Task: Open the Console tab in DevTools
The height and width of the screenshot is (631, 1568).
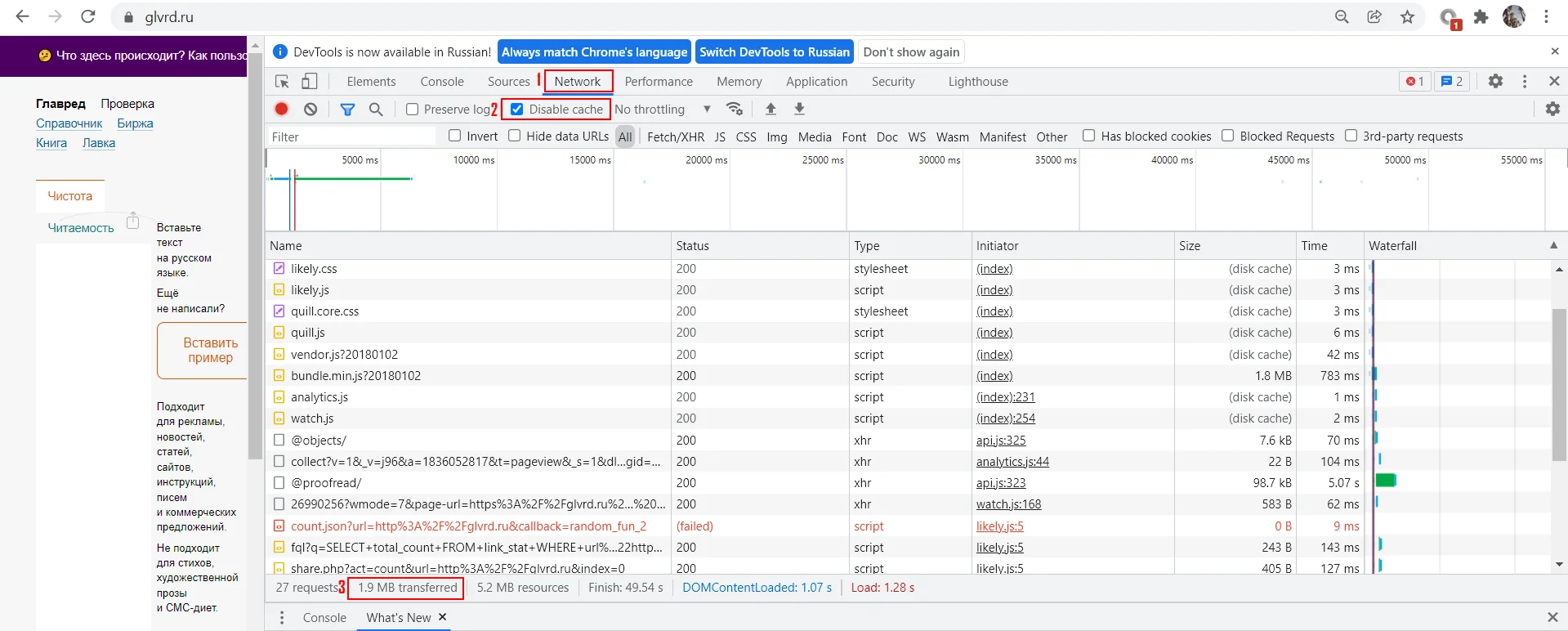Action: tap(442, 82)
